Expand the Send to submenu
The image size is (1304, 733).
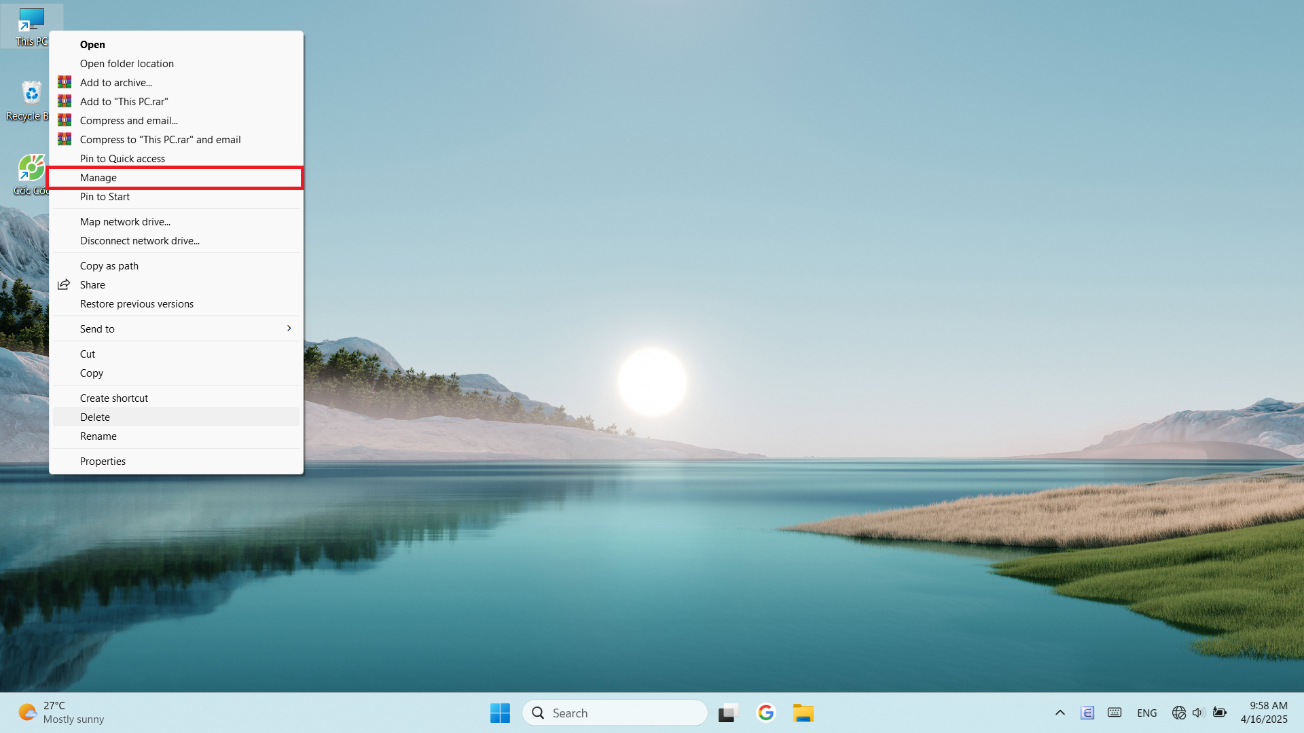point(176,329)
